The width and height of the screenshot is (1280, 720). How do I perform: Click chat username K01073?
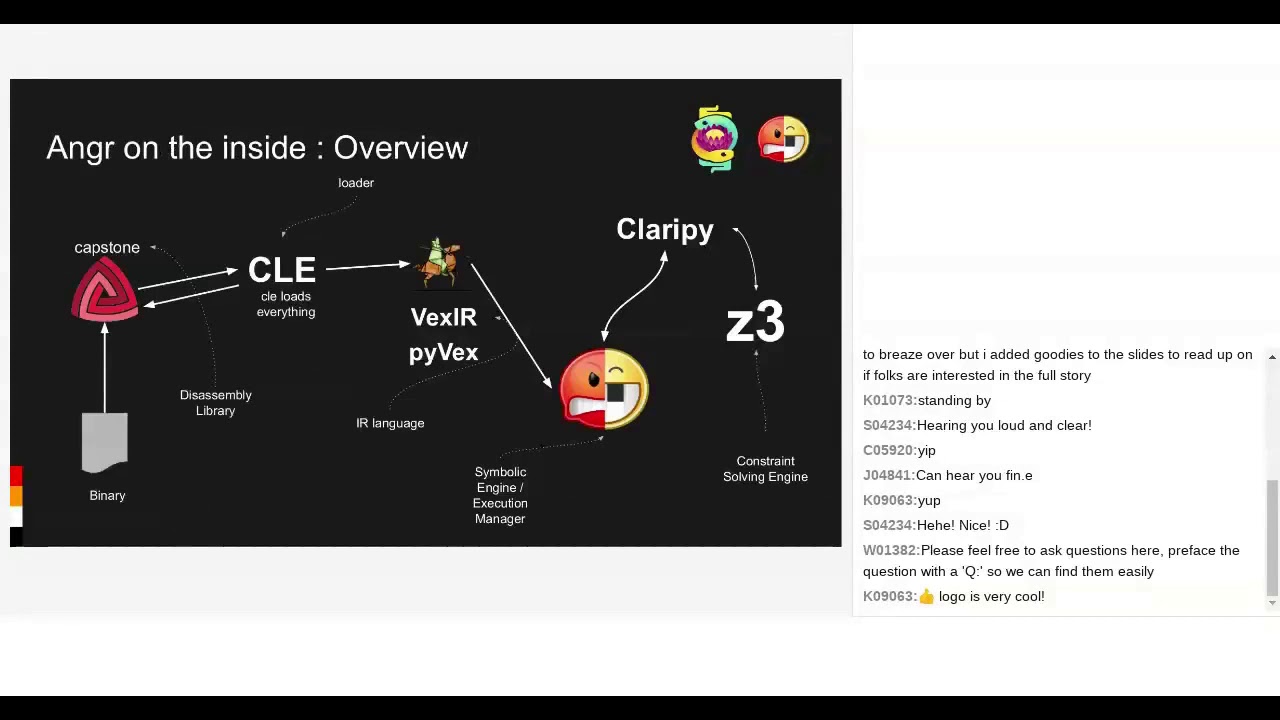pos(890,400)
